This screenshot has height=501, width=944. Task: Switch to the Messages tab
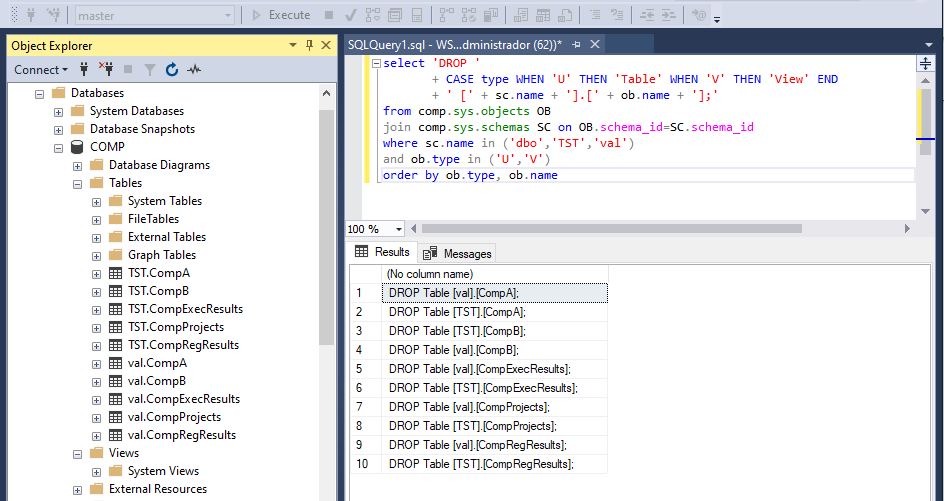pos(458,253)
